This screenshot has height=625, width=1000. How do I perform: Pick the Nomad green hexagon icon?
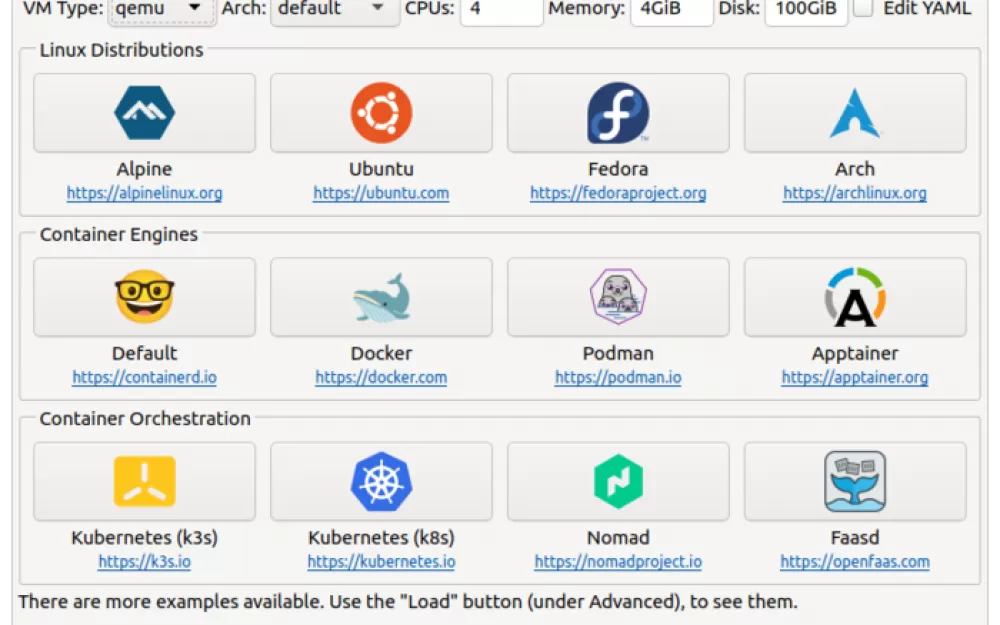coord(618,482)
